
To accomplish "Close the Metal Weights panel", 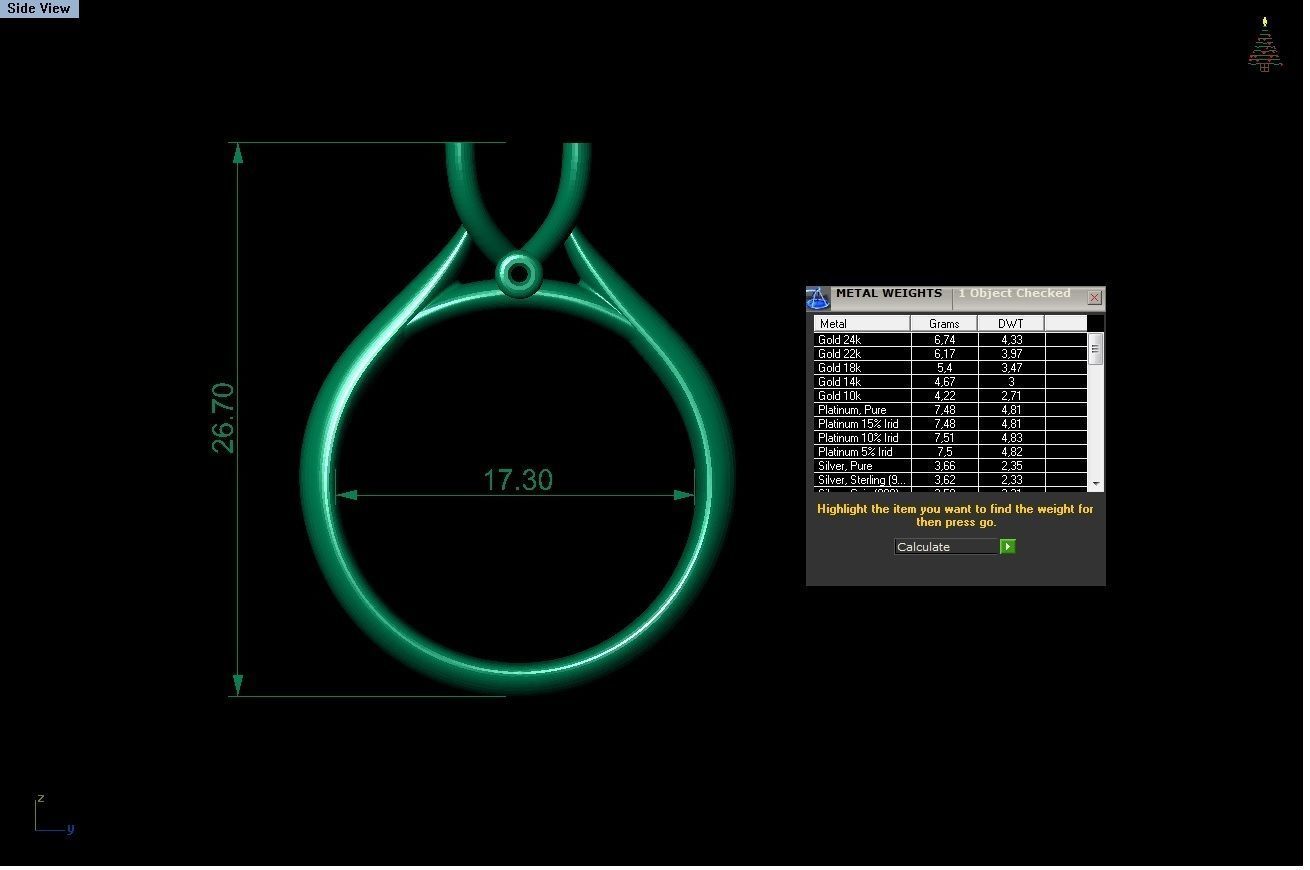I will [1094, 297].
